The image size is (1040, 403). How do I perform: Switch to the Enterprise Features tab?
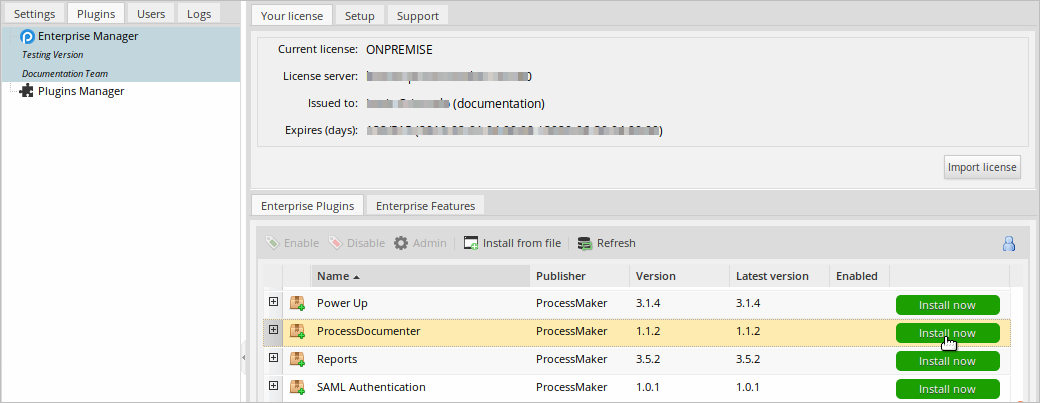(425, 206)
